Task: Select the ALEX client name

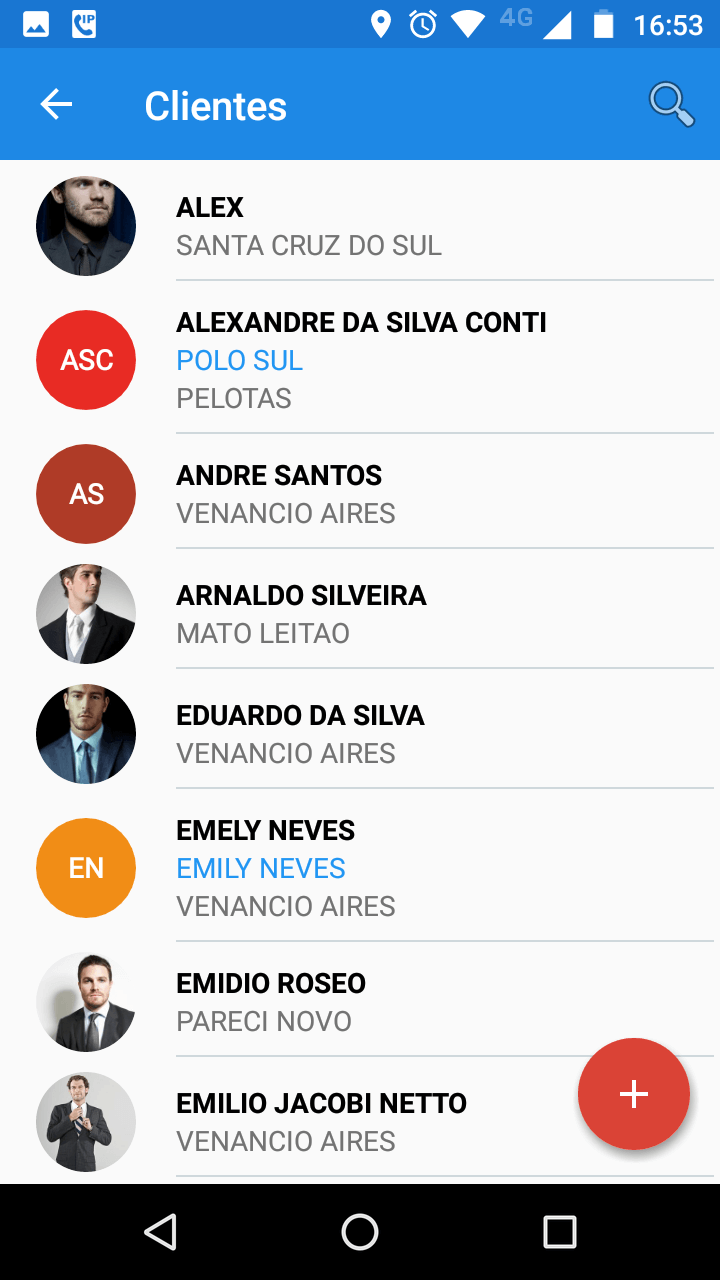Action: coord(210,208)
